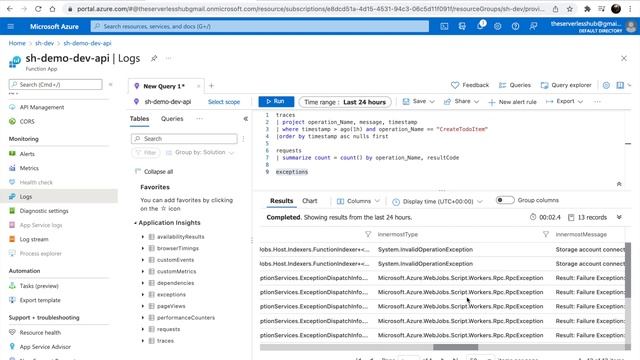
Task: Switch to the Tables tab
Action: click(139, 119)
